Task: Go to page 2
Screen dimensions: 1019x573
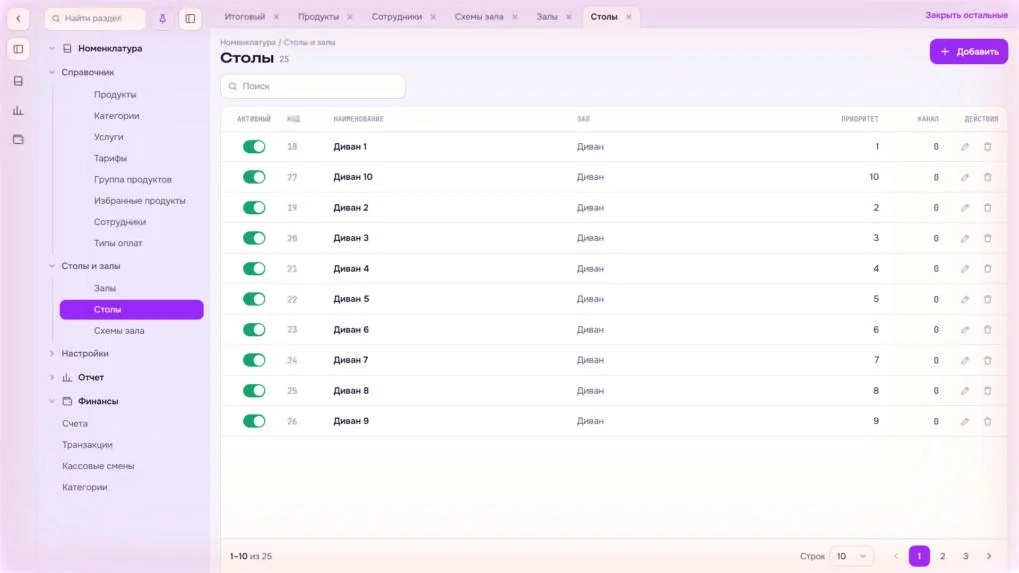Action: (x=942, y=557)
